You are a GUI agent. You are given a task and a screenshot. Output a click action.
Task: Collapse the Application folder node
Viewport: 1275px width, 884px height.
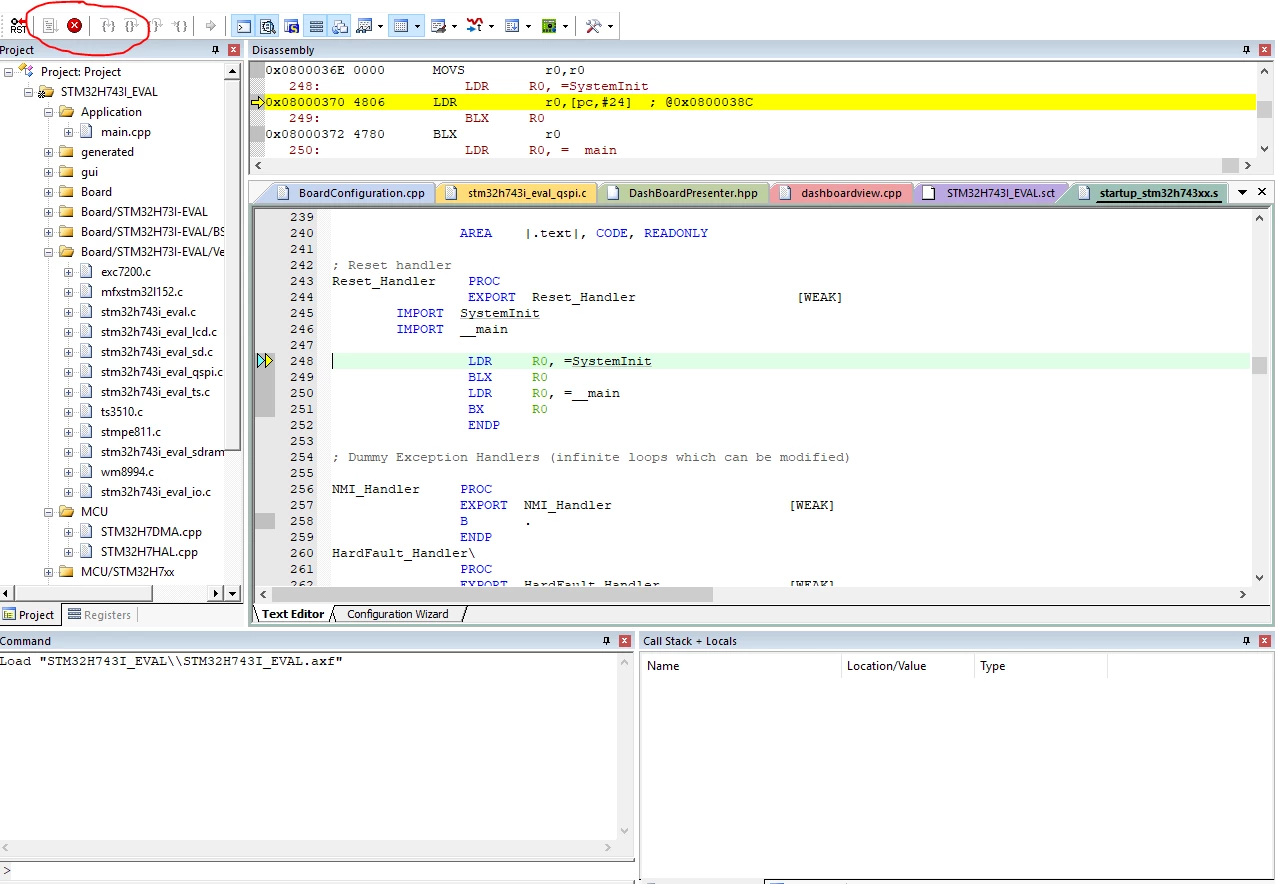pyautogui.click(x=49, y=112)
